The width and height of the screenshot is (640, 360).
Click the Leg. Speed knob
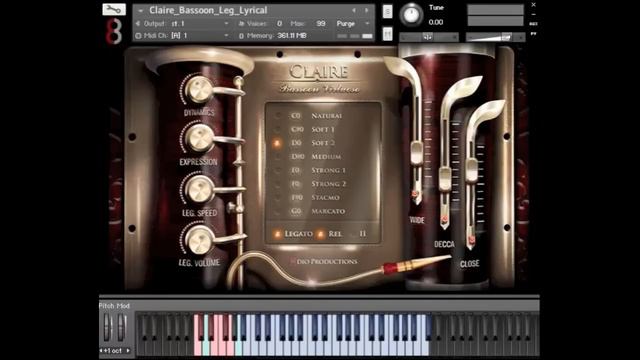[200, 189]
